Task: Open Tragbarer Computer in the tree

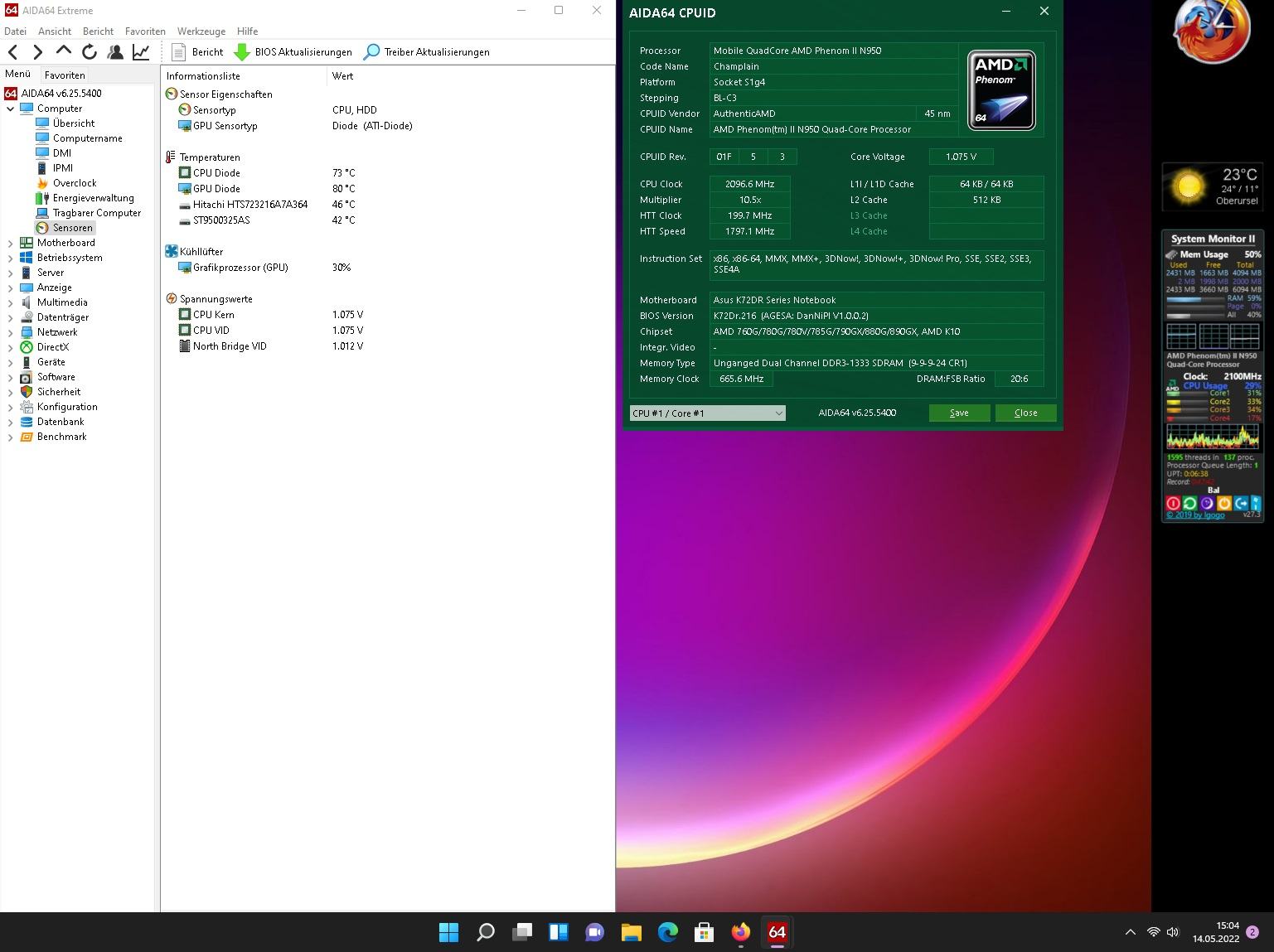Action: (97, 213)
